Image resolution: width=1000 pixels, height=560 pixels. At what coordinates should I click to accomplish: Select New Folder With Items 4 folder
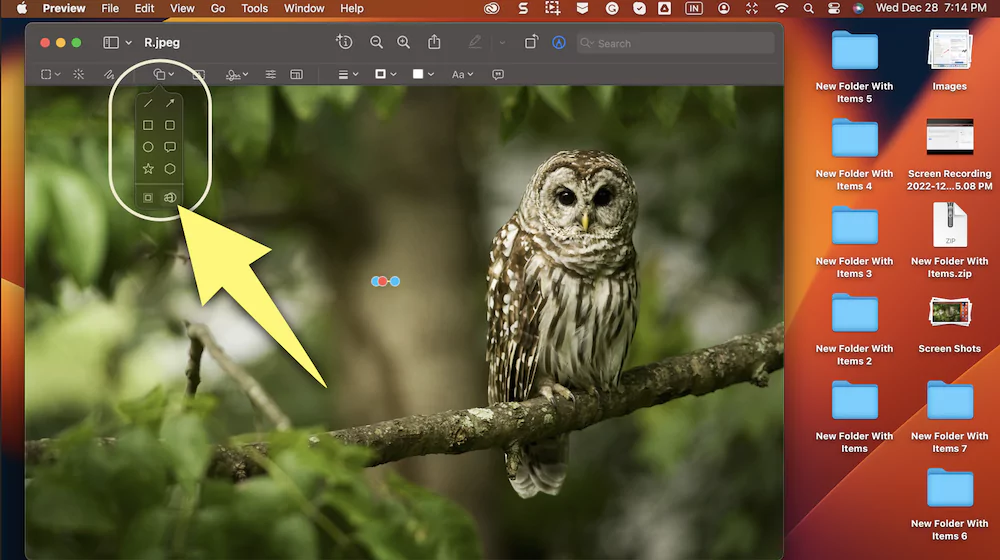(x=854, y=154)
